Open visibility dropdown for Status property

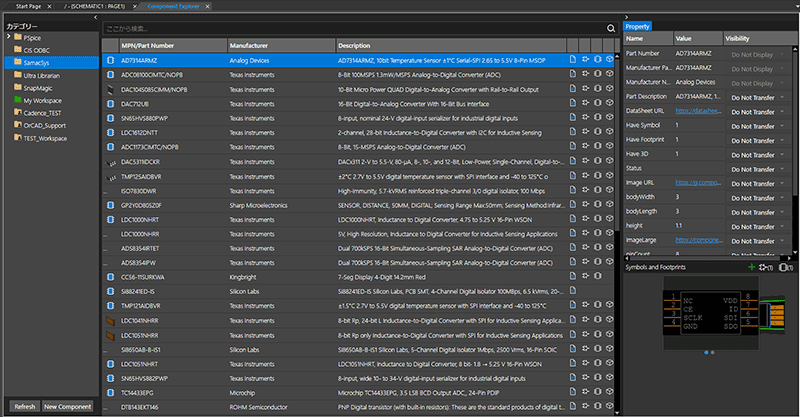(x=782, y=169)
